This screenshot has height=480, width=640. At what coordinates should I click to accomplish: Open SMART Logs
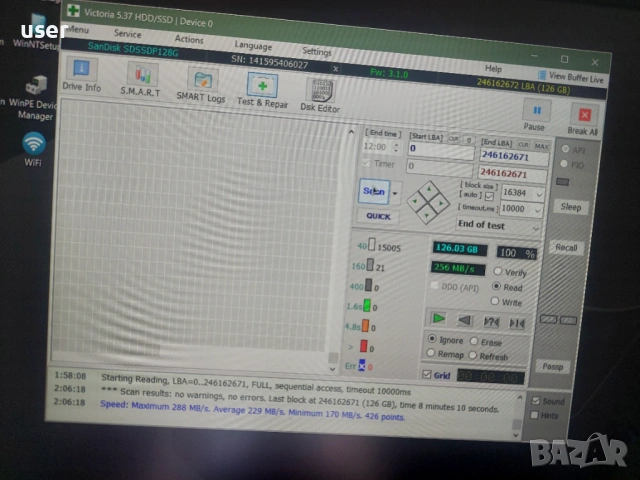(x=201, y=84)
